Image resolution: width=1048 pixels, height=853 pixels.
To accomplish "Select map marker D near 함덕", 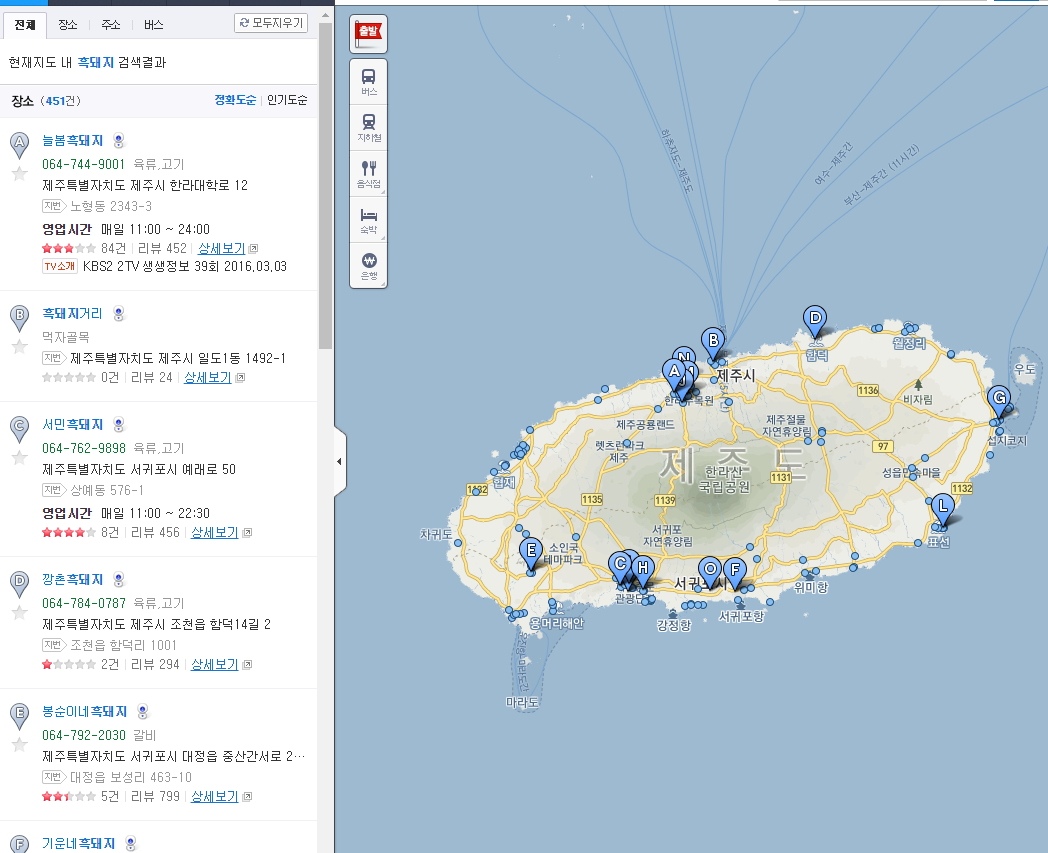I will click(x=815, y=320).
